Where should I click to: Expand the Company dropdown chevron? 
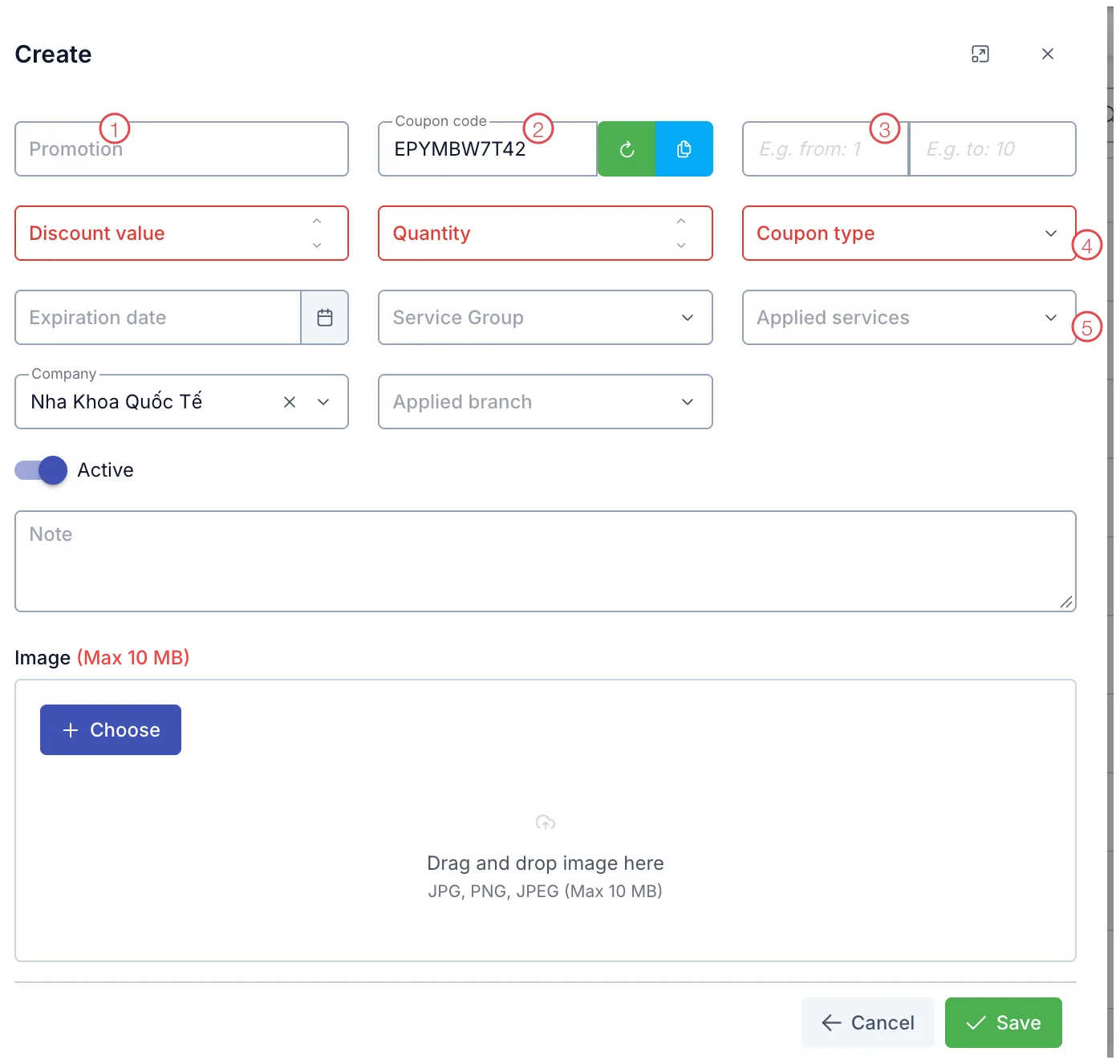coord(323,402)
